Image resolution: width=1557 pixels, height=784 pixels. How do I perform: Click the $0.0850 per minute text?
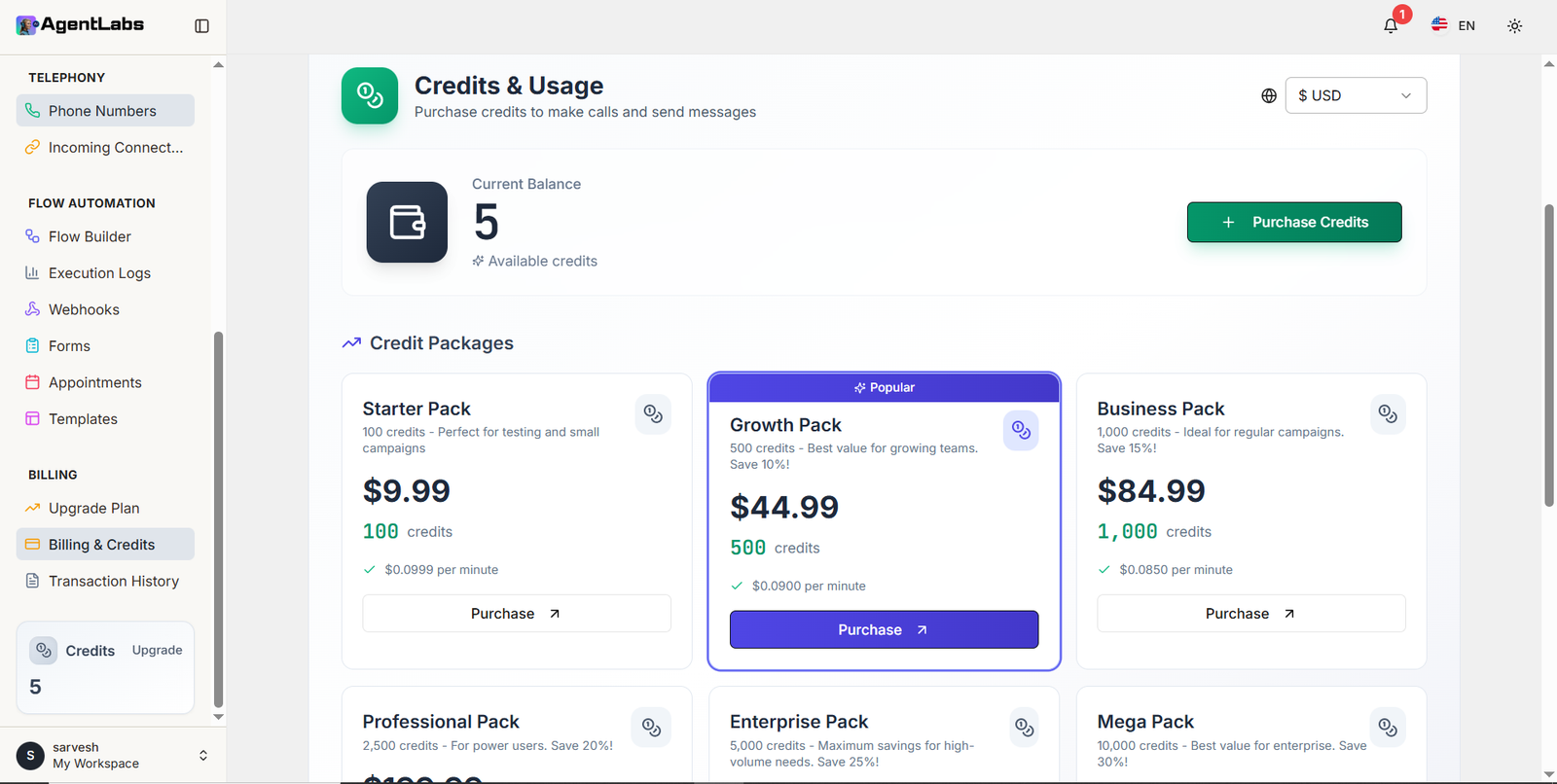click(x=1176, y=570)
